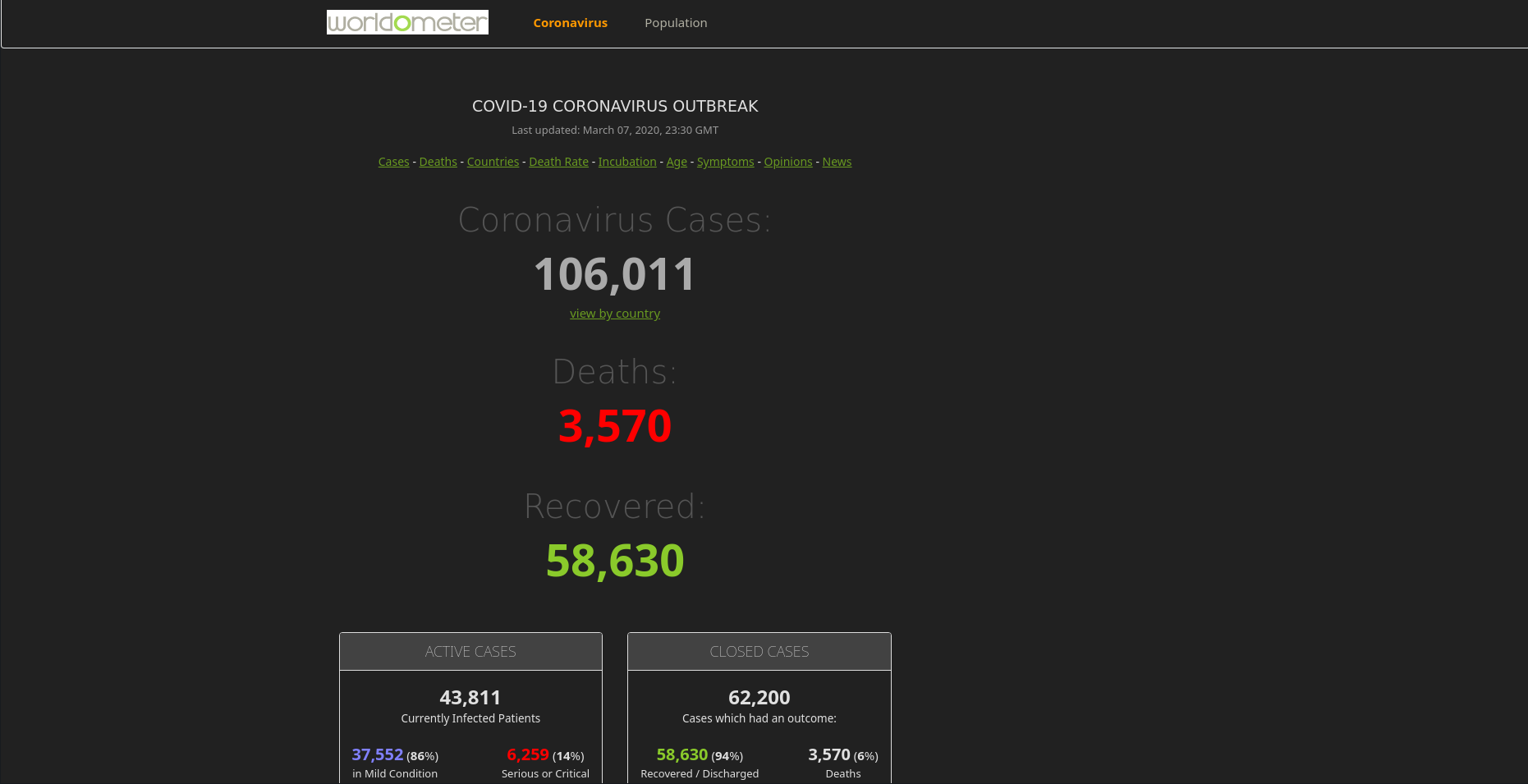Select the CLOSED CASES panel header
The width and height of the screenshot is (1528, 784).
pos(759,651)
